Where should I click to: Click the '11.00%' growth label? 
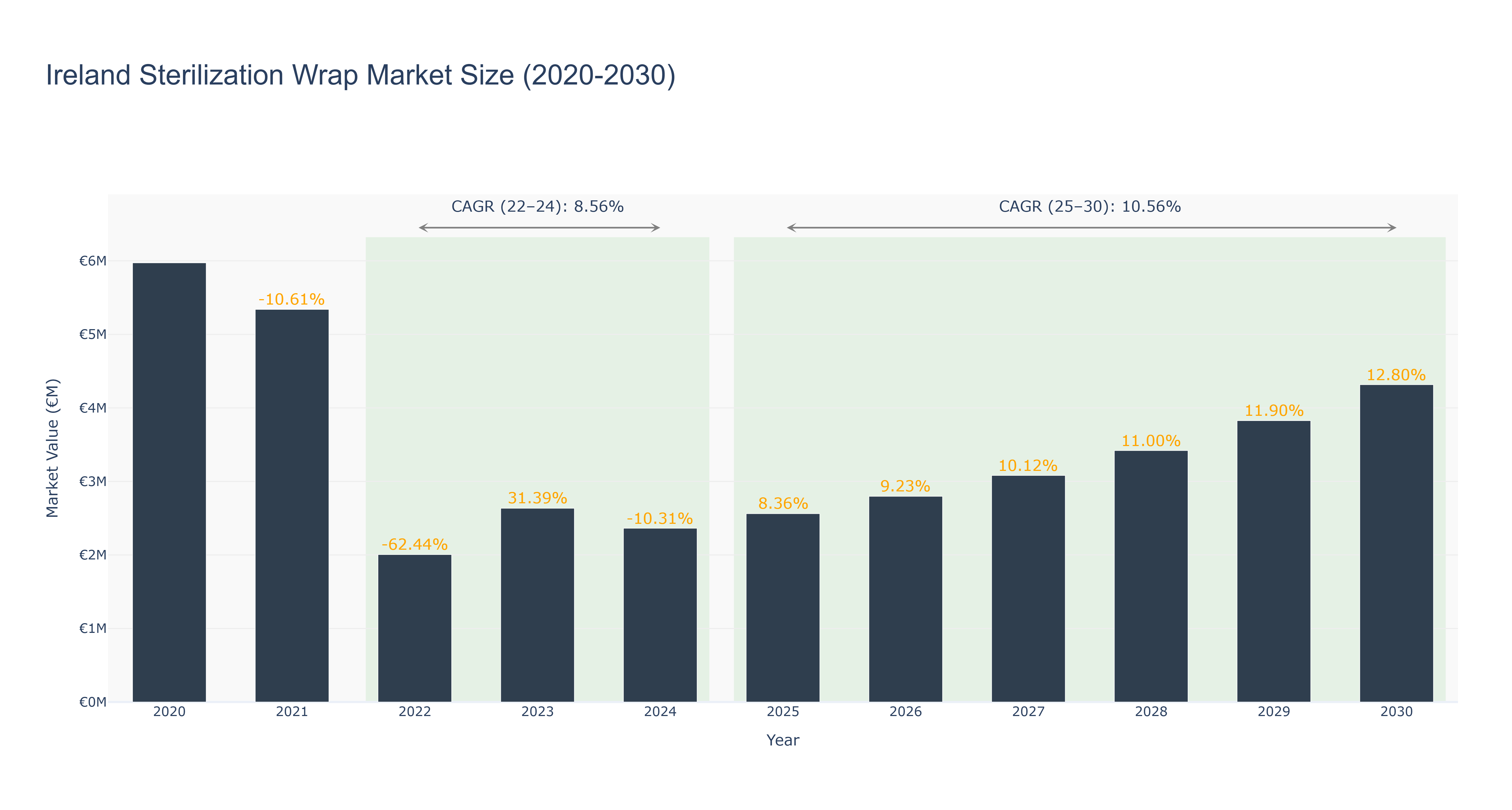[1150, 441]
